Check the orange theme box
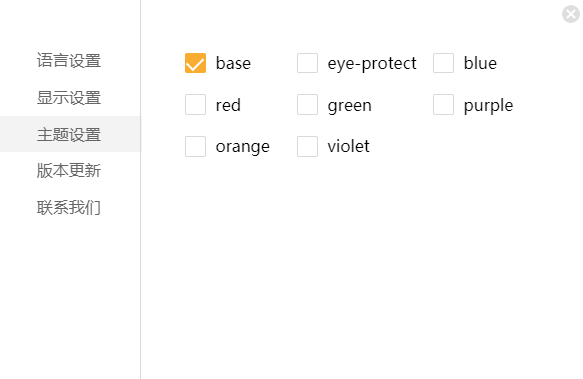This screenshot has height=379, width=583. tap(195, 146)
